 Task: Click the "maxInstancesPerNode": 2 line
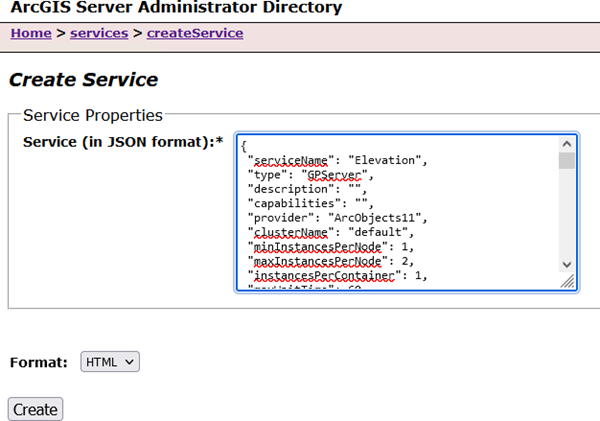point(331,261)
